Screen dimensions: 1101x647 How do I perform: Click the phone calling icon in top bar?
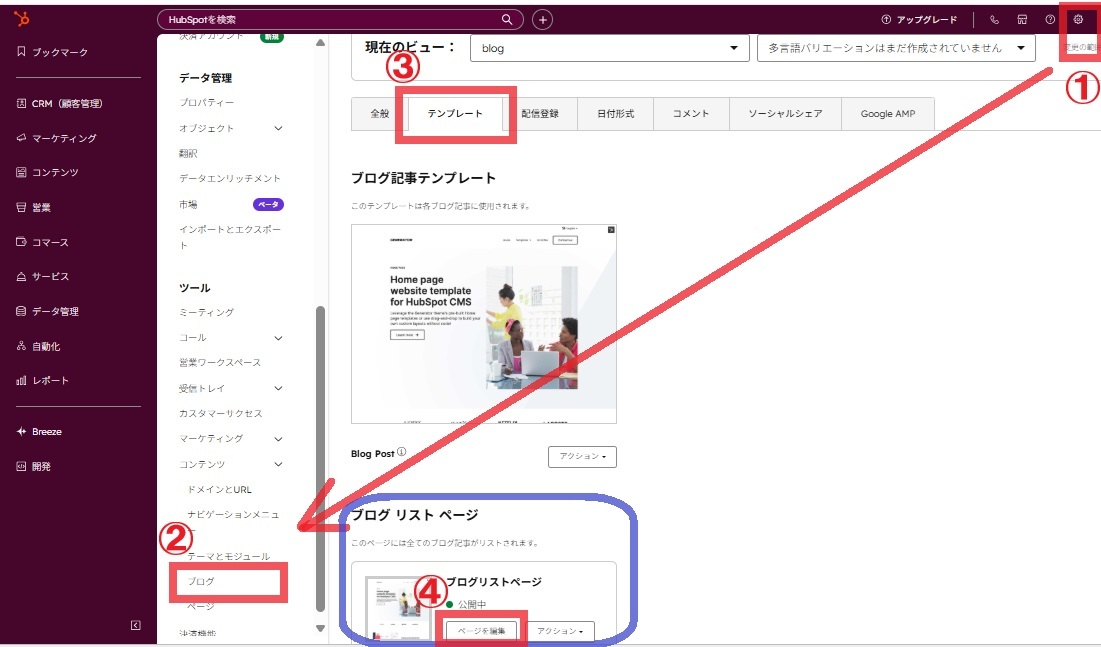point(993,19)
